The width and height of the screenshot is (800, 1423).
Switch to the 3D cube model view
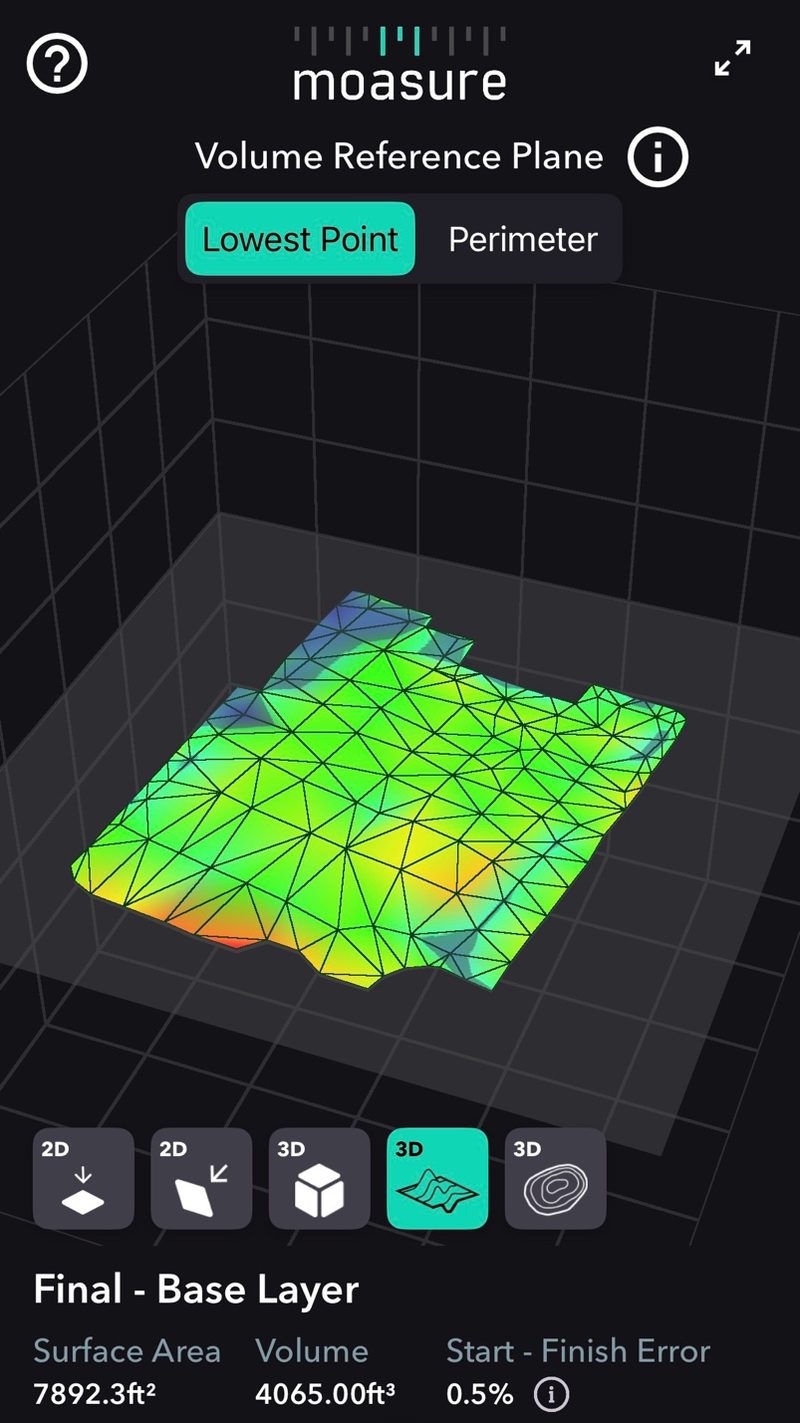[318, 1178]
